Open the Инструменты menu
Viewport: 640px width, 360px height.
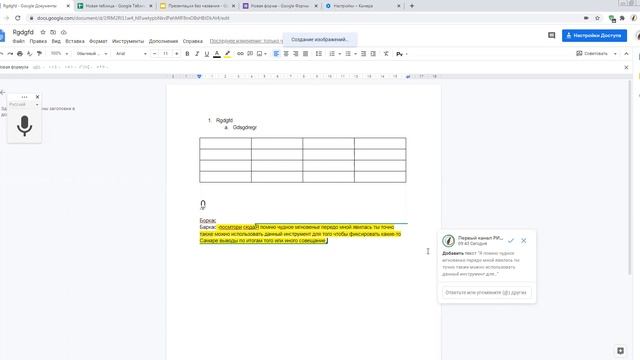128,41
